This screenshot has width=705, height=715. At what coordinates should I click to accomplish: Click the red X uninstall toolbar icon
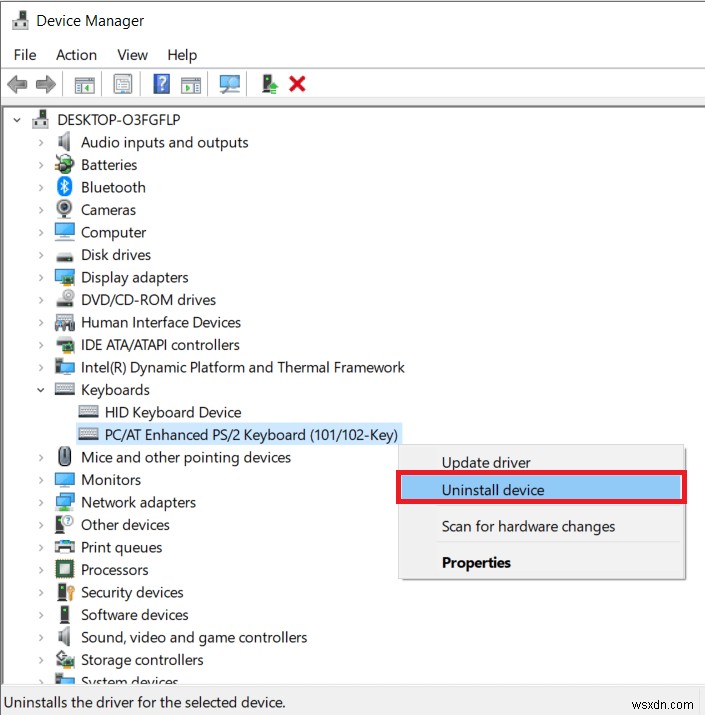click(297, 84)
